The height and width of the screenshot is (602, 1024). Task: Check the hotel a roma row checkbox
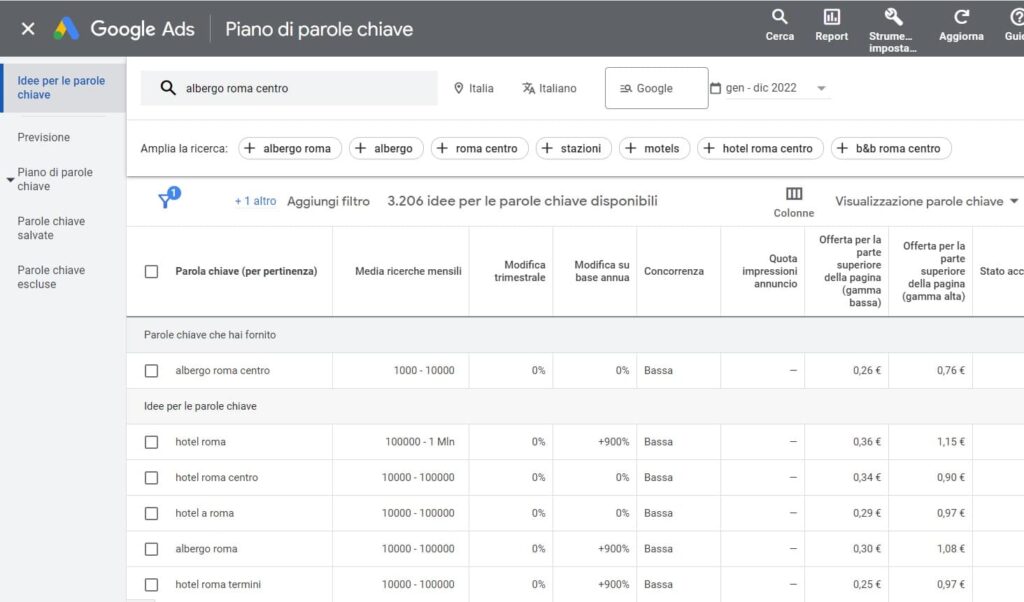tap(152, 513)
